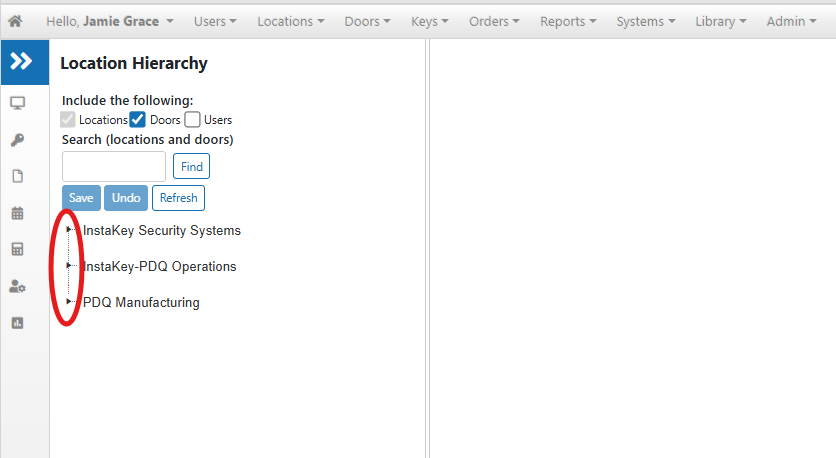The height and width of the screenshot is (458, 836).
Task: Open the key sidebar icon
Action: 18,140
